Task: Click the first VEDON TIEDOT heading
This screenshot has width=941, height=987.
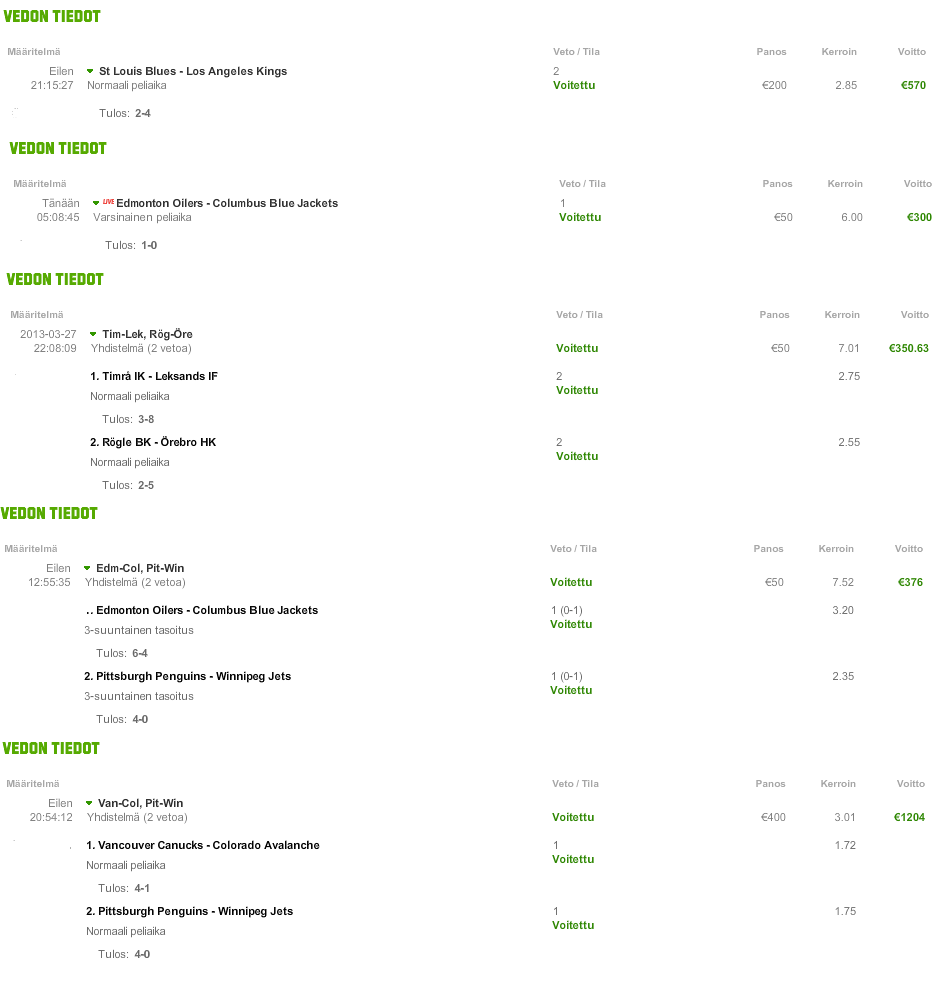Action: point(52,16)
